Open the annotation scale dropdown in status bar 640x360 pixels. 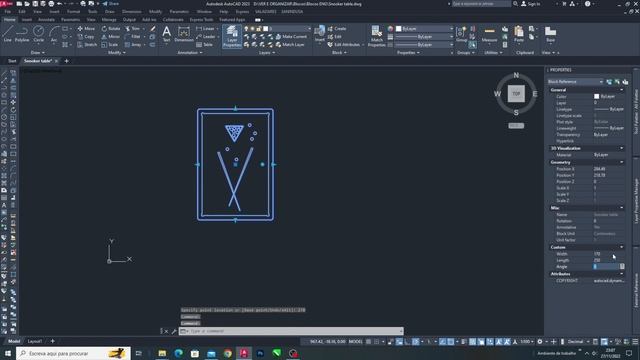tap(527, 341)
